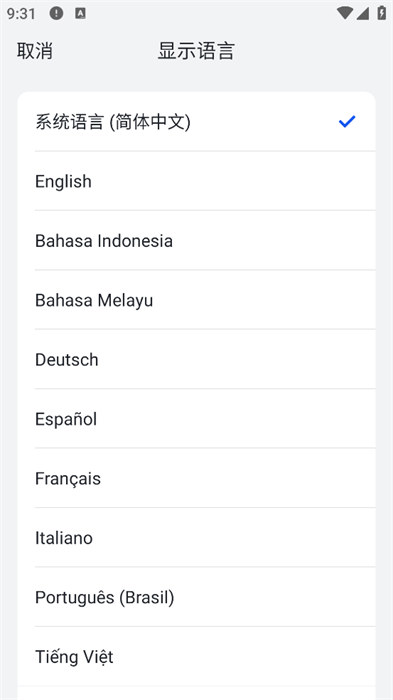Switch display language to Deutsch
The image size is (393, 700).
(x=196, y=359)
